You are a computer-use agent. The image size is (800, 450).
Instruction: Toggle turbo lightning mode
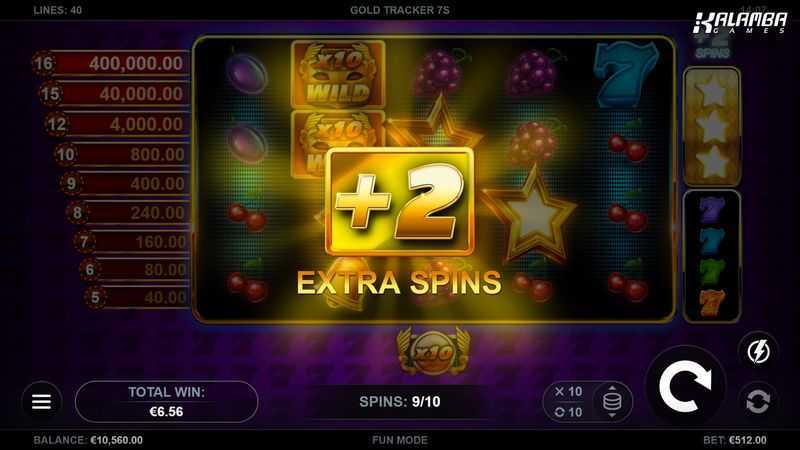(x=759, y=352)
